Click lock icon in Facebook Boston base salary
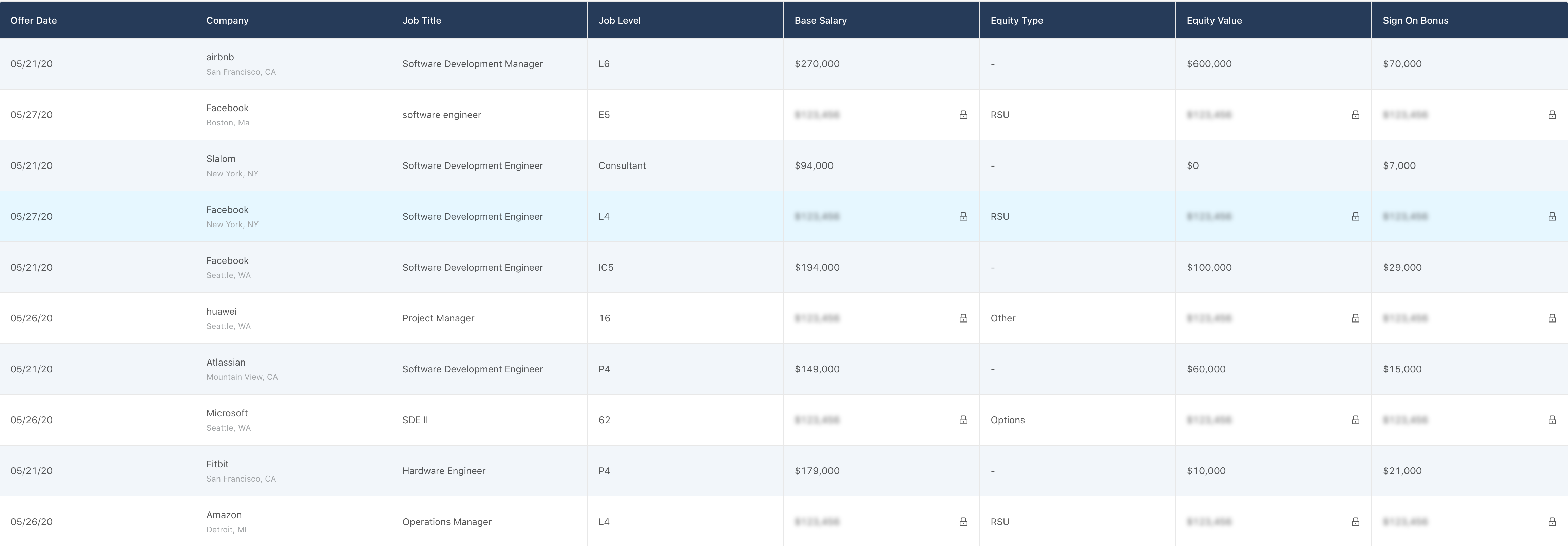The height and width of the screenshot is (546, 1568). point(963,114)
